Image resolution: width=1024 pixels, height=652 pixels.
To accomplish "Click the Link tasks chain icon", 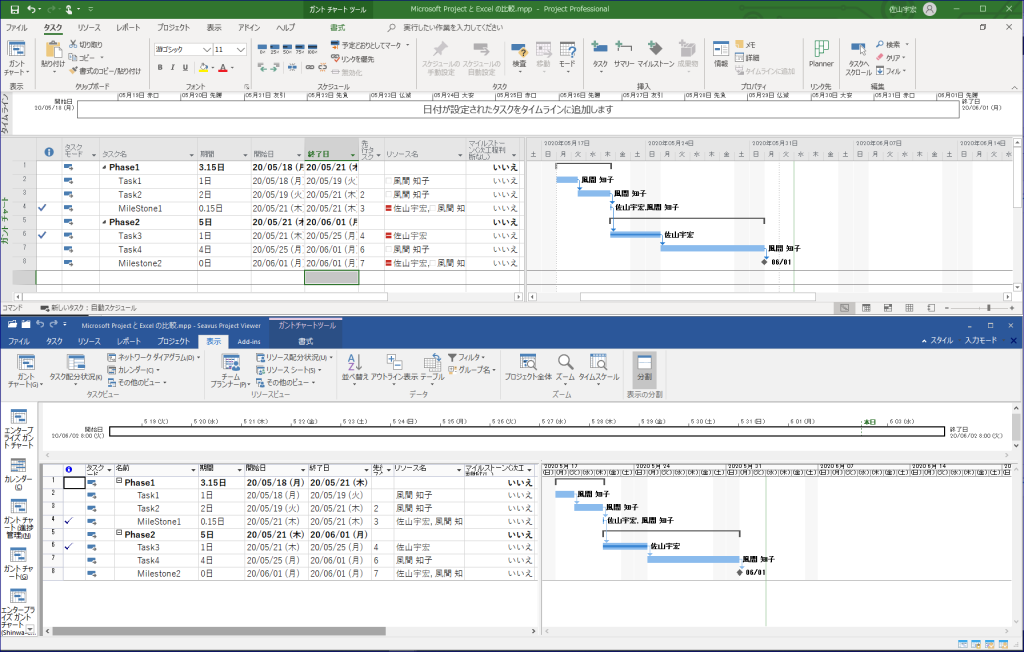I will (x=310, y=67).
